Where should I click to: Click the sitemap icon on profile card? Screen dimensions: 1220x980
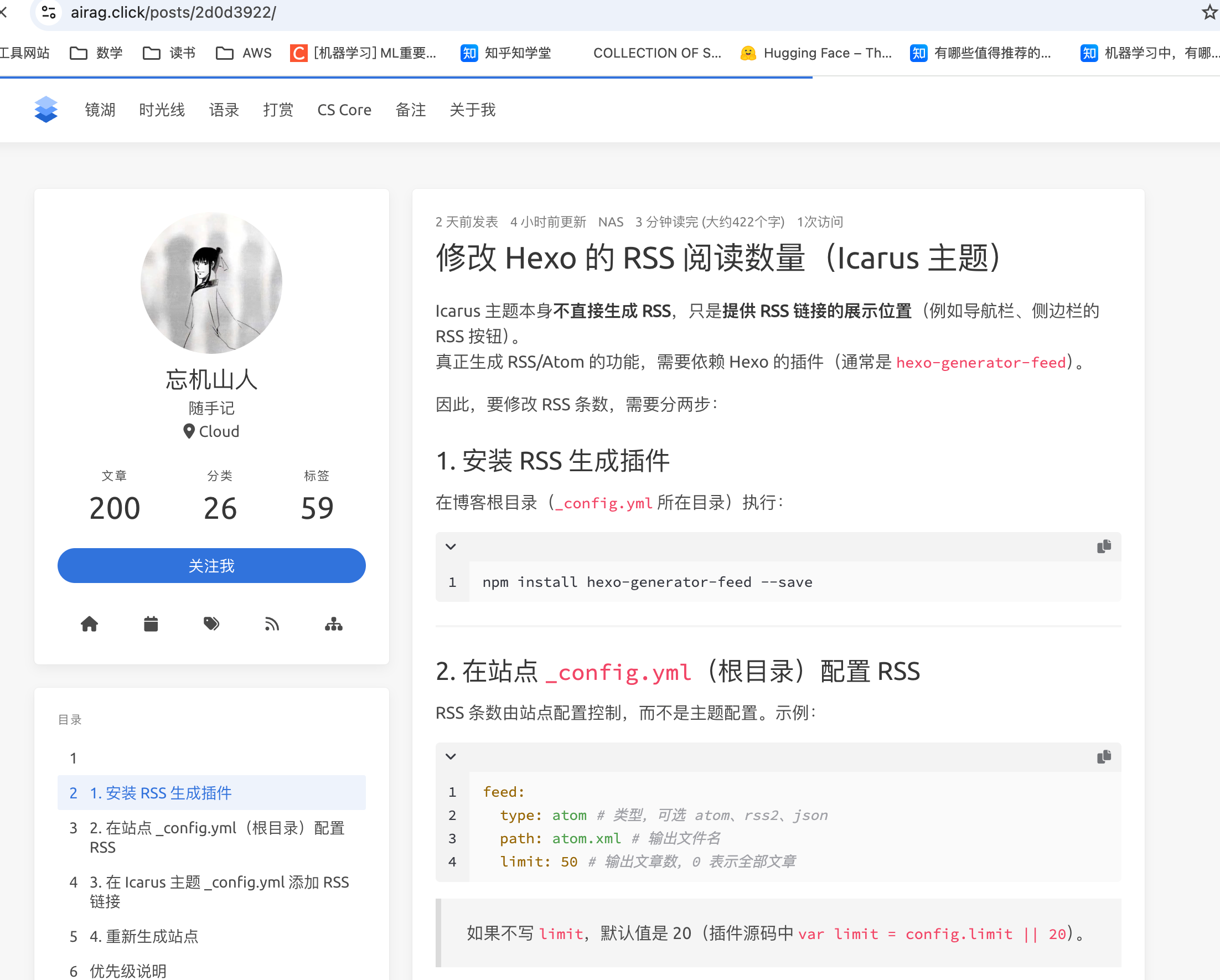pos(333,624)
